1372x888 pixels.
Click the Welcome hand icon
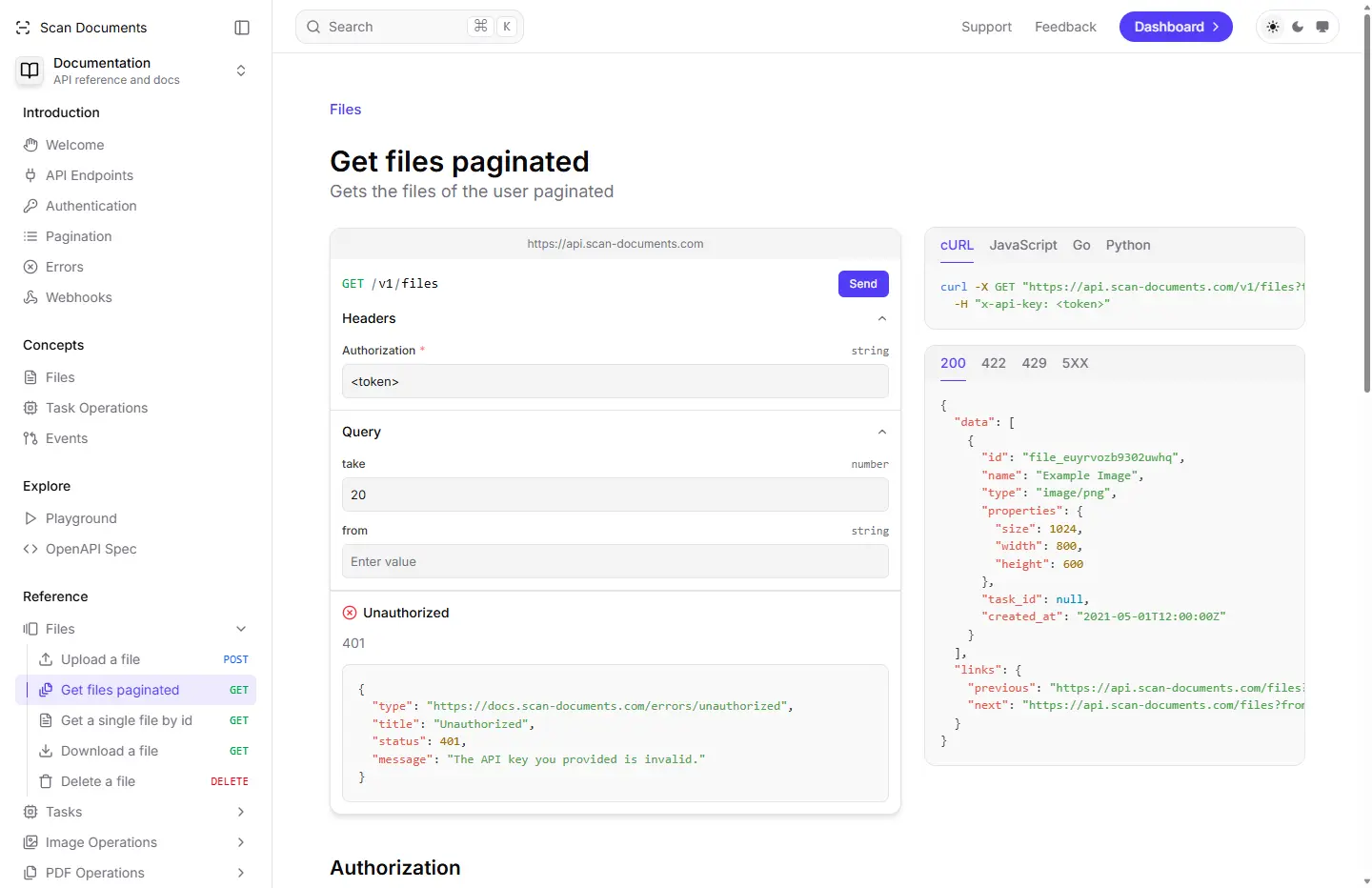point(30,145)
